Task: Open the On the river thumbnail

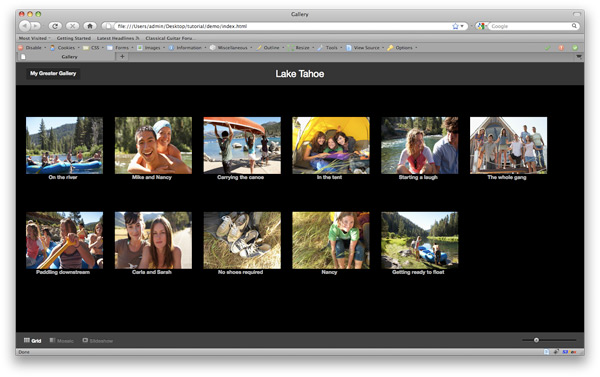Action: 64,145
